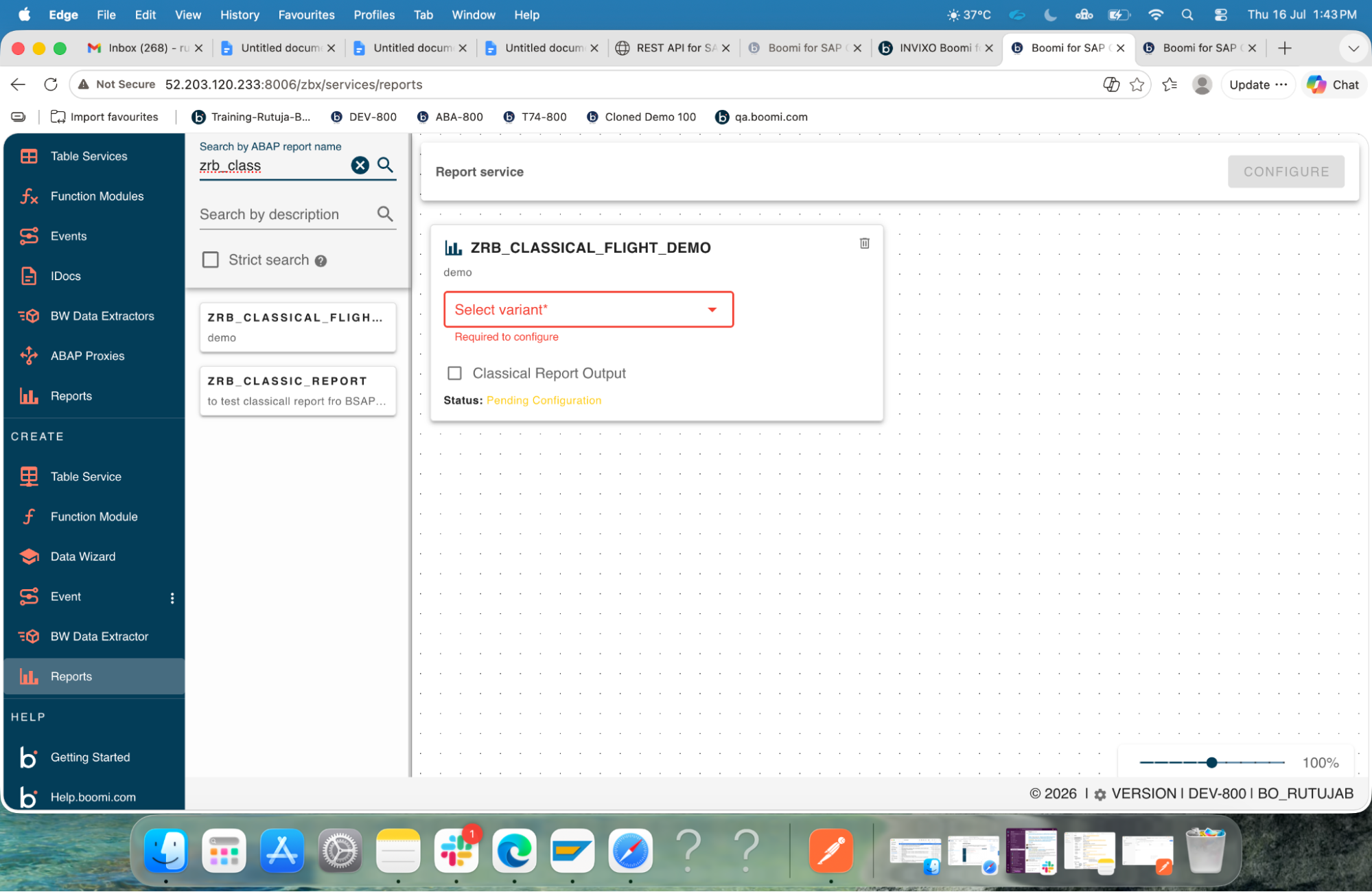Open Cloned Demo 100 bookmark
Image resolution: width=1372 pixels, height=892 pixels.
(642, 117)
